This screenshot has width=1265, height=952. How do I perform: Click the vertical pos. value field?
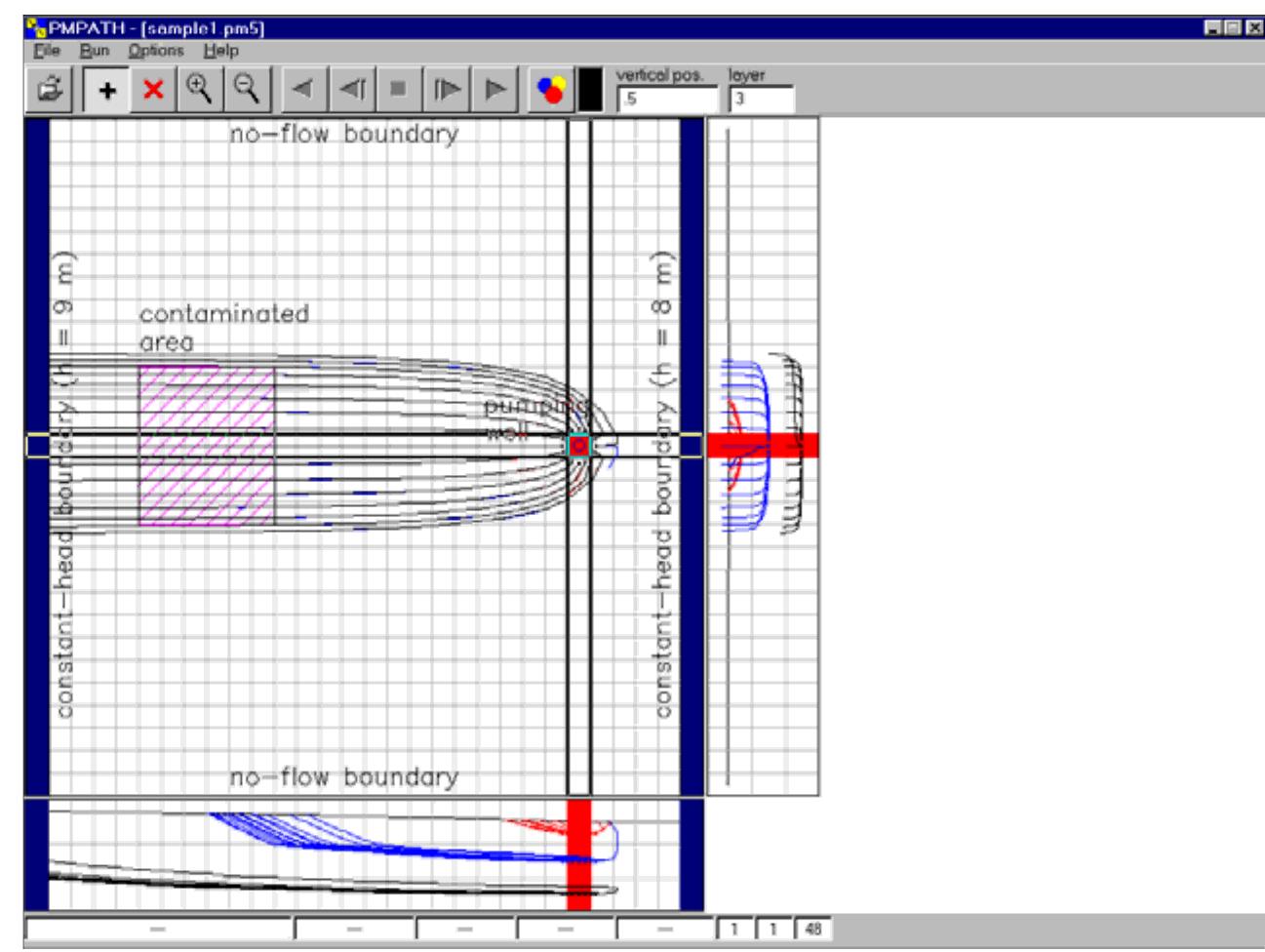(x=666, y=99)
